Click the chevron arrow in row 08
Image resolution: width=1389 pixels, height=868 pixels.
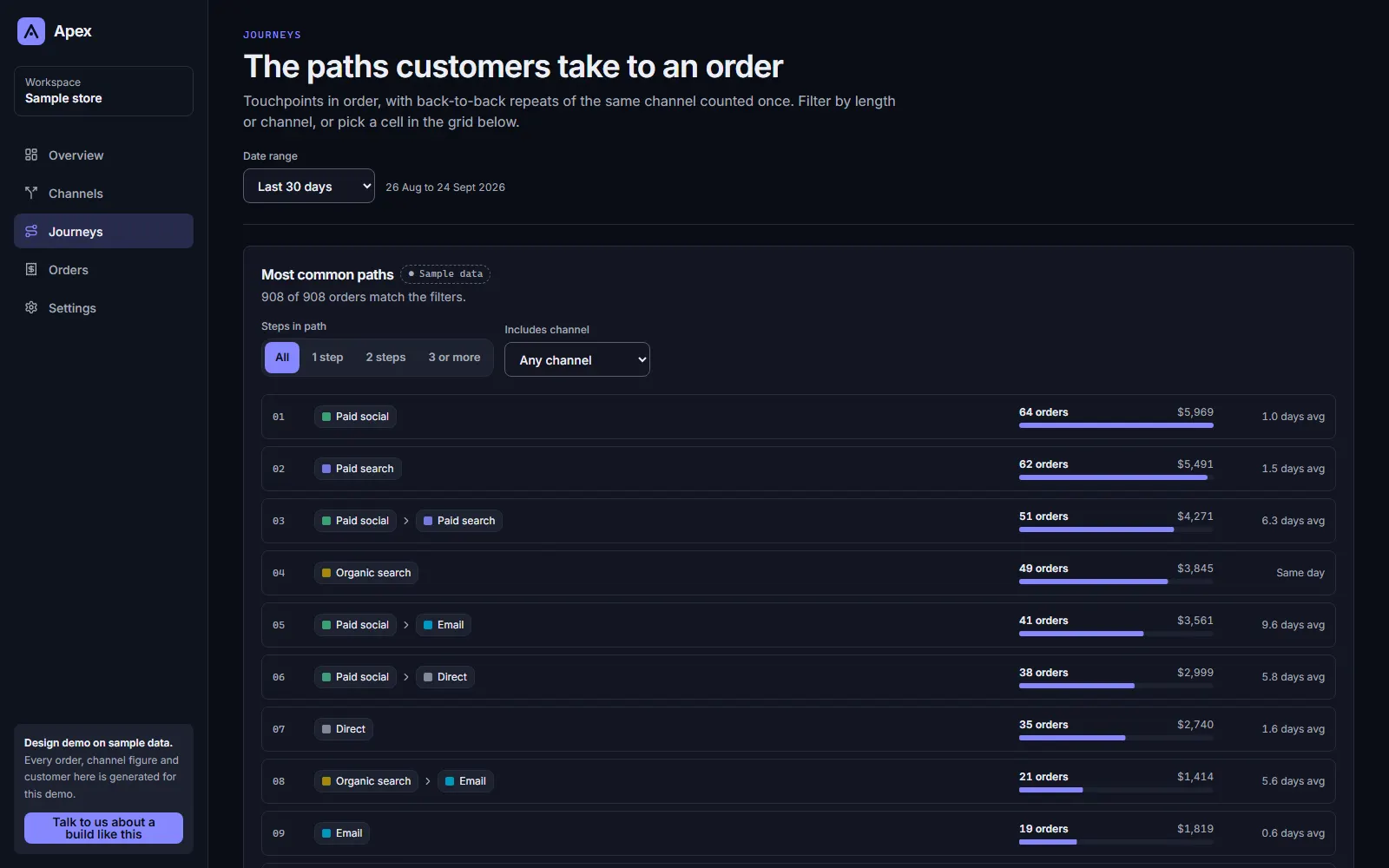coord(428,781)
